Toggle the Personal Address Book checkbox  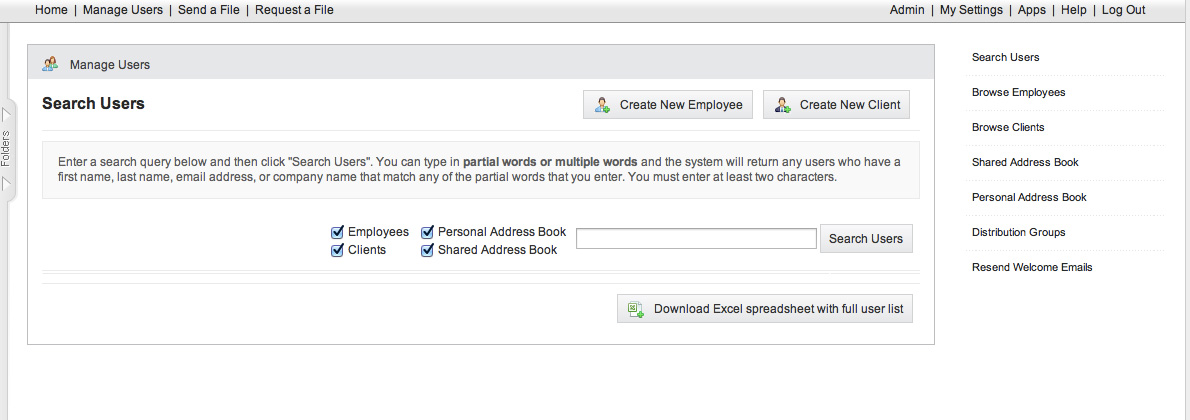(x=427, y=232)
